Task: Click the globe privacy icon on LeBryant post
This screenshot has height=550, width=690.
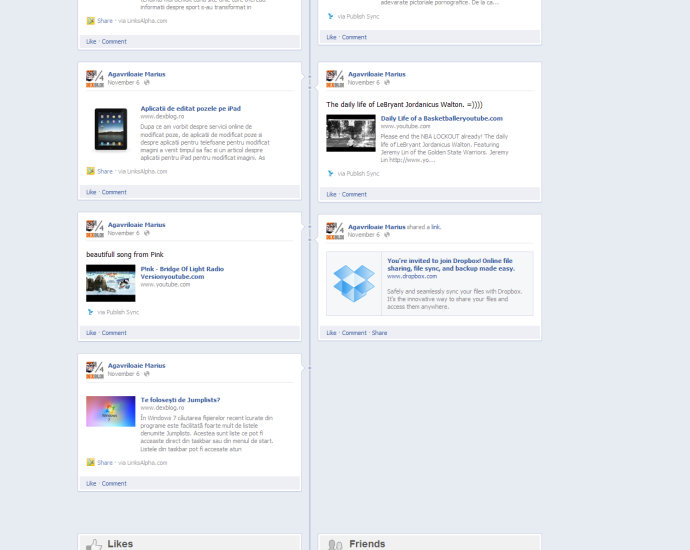Action: [387, 82]
